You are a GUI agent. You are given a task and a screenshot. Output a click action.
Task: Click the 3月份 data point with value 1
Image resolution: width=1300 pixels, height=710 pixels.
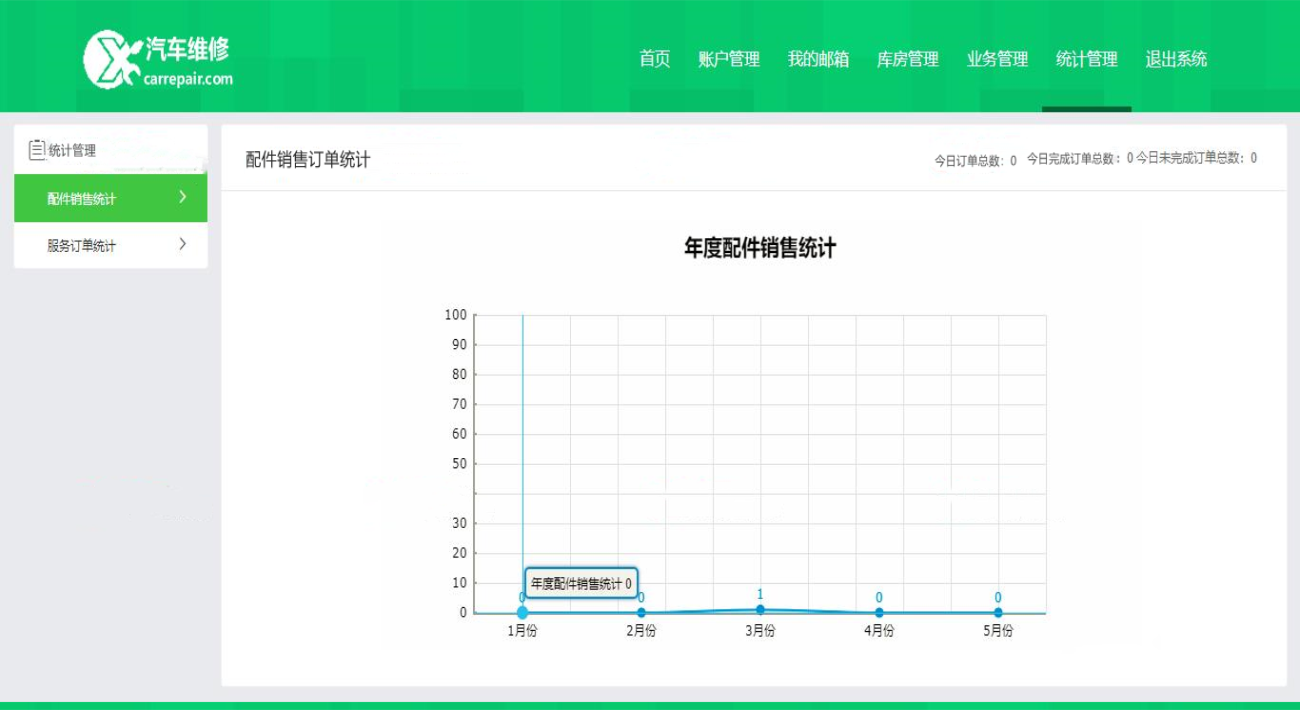760,610
